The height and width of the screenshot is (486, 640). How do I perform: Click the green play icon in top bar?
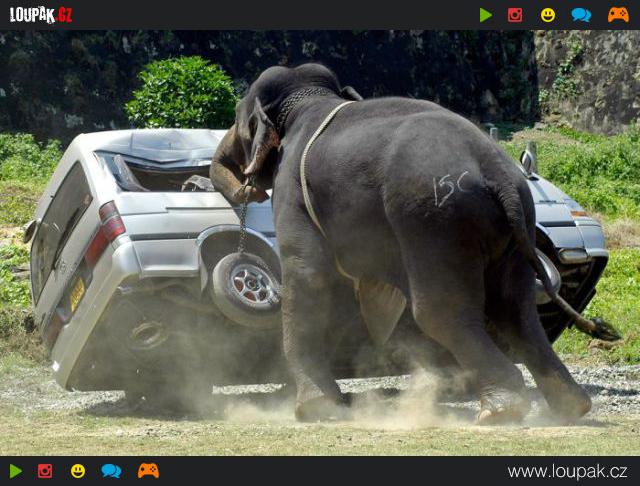(x=486, y=15)
